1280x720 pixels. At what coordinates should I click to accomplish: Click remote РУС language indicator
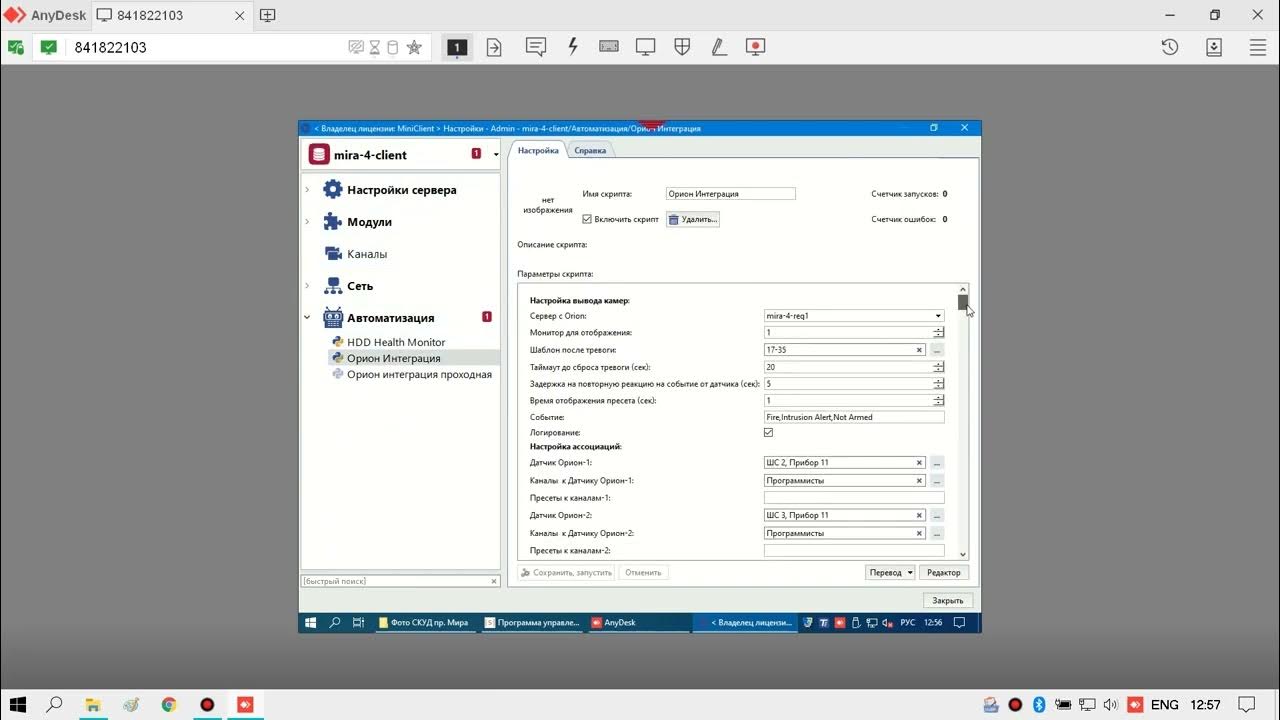(908, 622)
